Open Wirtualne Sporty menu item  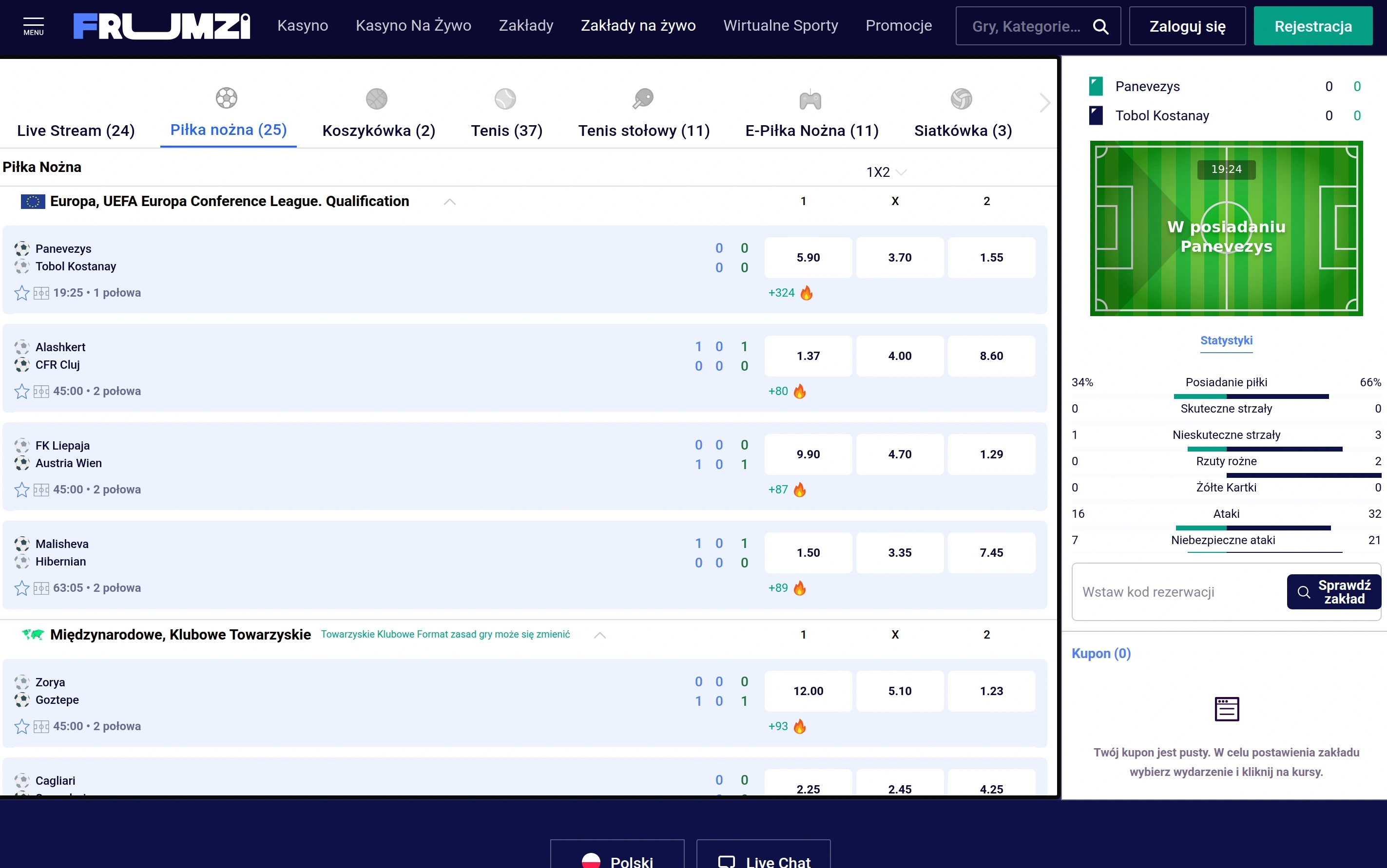(x=781, y=26)
